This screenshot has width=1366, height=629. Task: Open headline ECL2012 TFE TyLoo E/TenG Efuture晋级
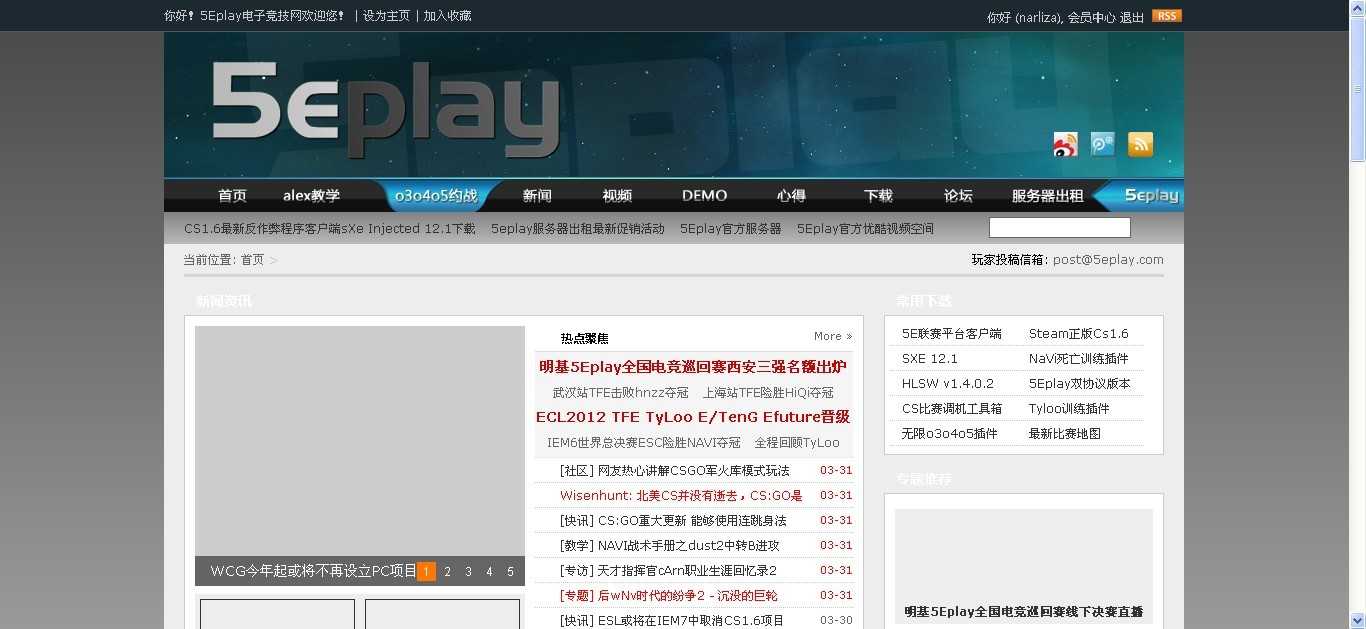point(692,417)
